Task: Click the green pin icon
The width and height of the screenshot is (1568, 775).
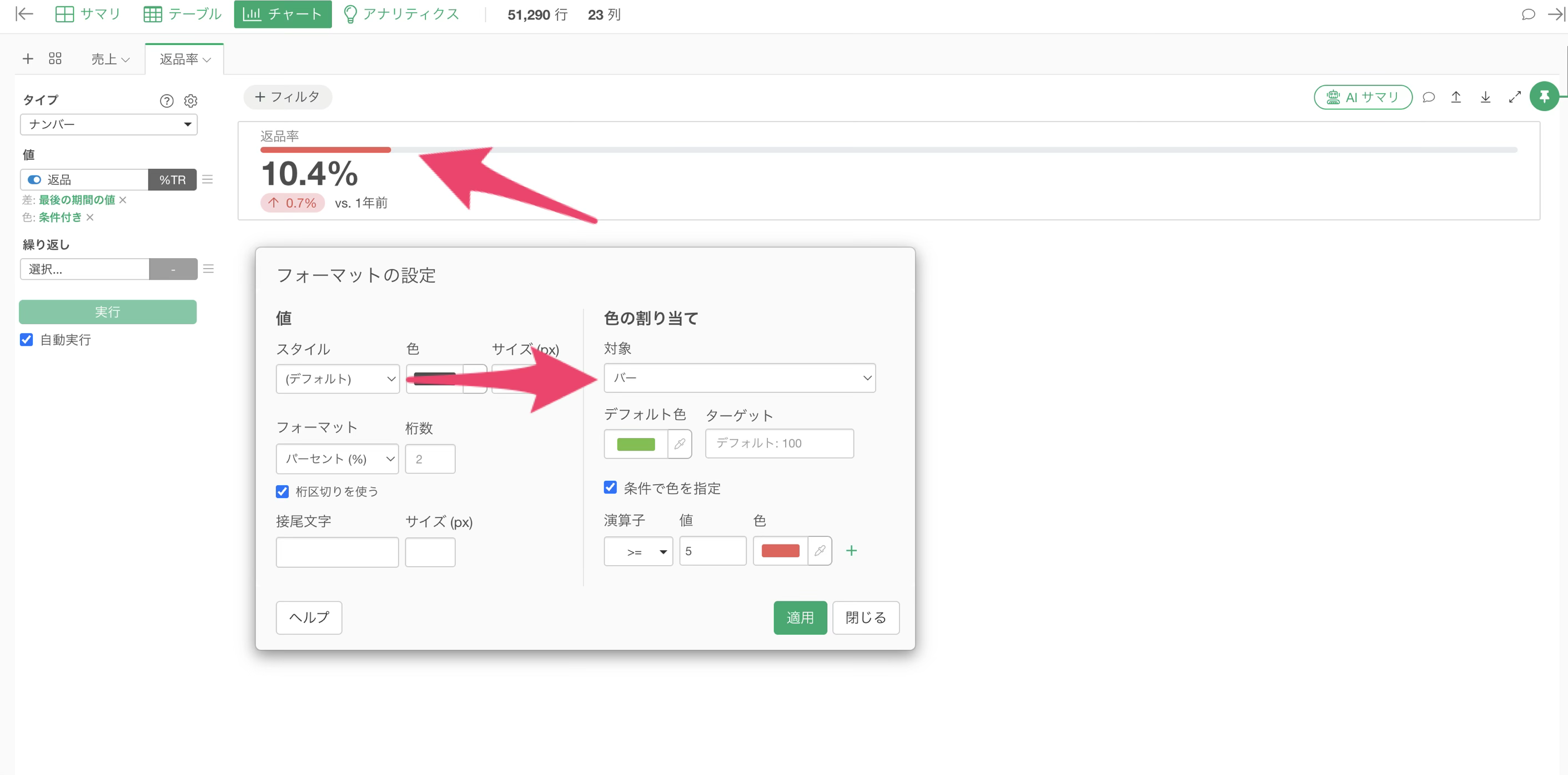Action: click(x=1544, y=96)
